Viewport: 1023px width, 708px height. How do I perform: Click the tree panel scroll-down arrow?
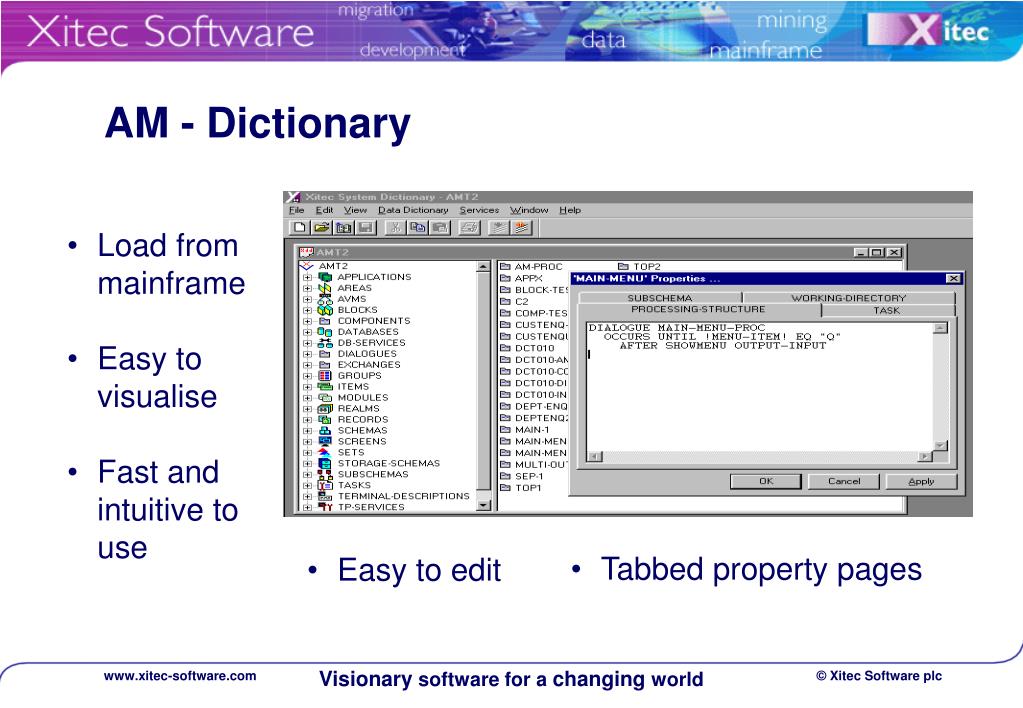[483, 506]
